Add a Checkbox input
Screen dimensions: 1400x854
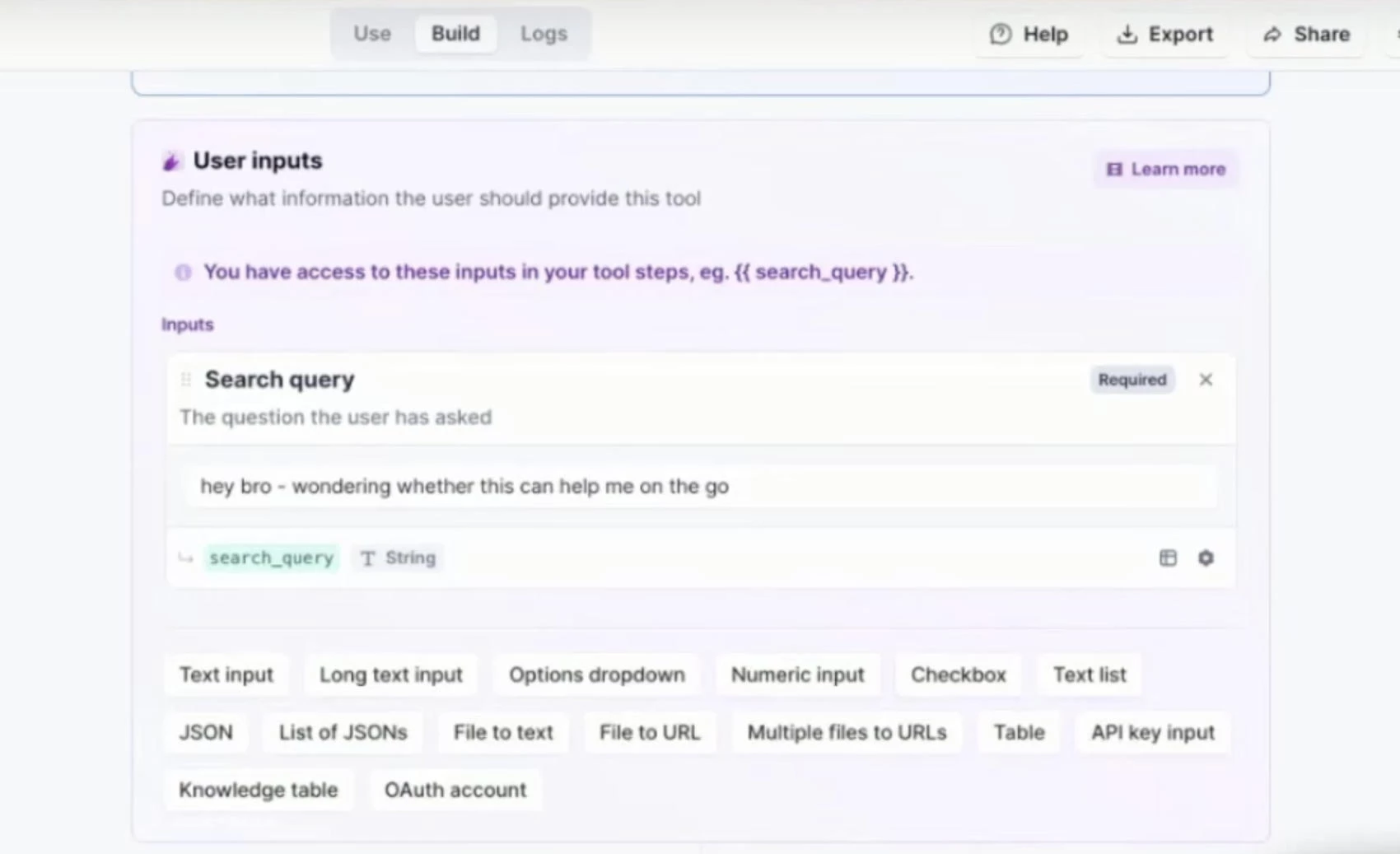point(959,674)
